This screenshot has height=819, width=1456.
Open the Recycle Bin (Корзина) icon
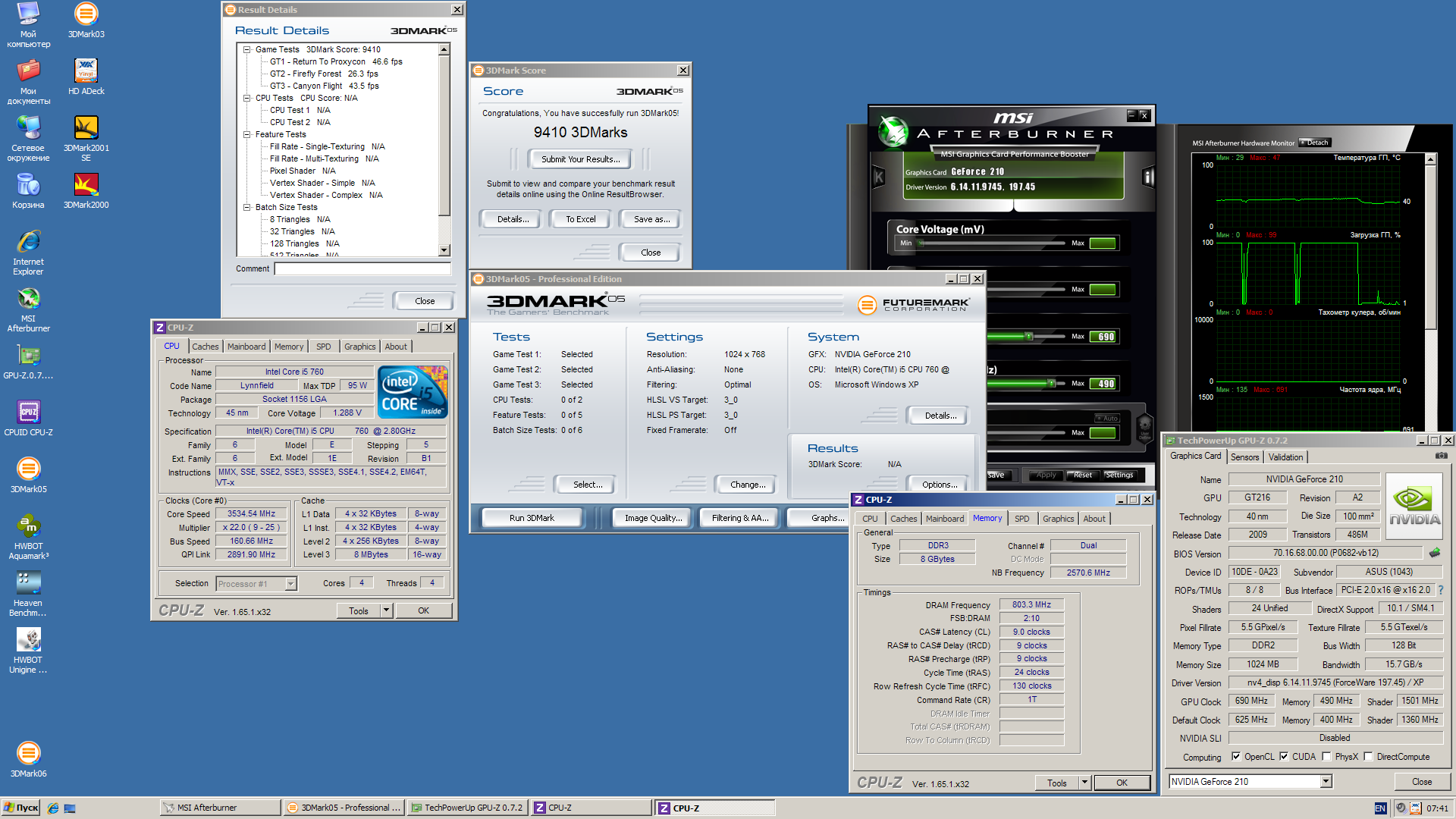pos(28,191)
